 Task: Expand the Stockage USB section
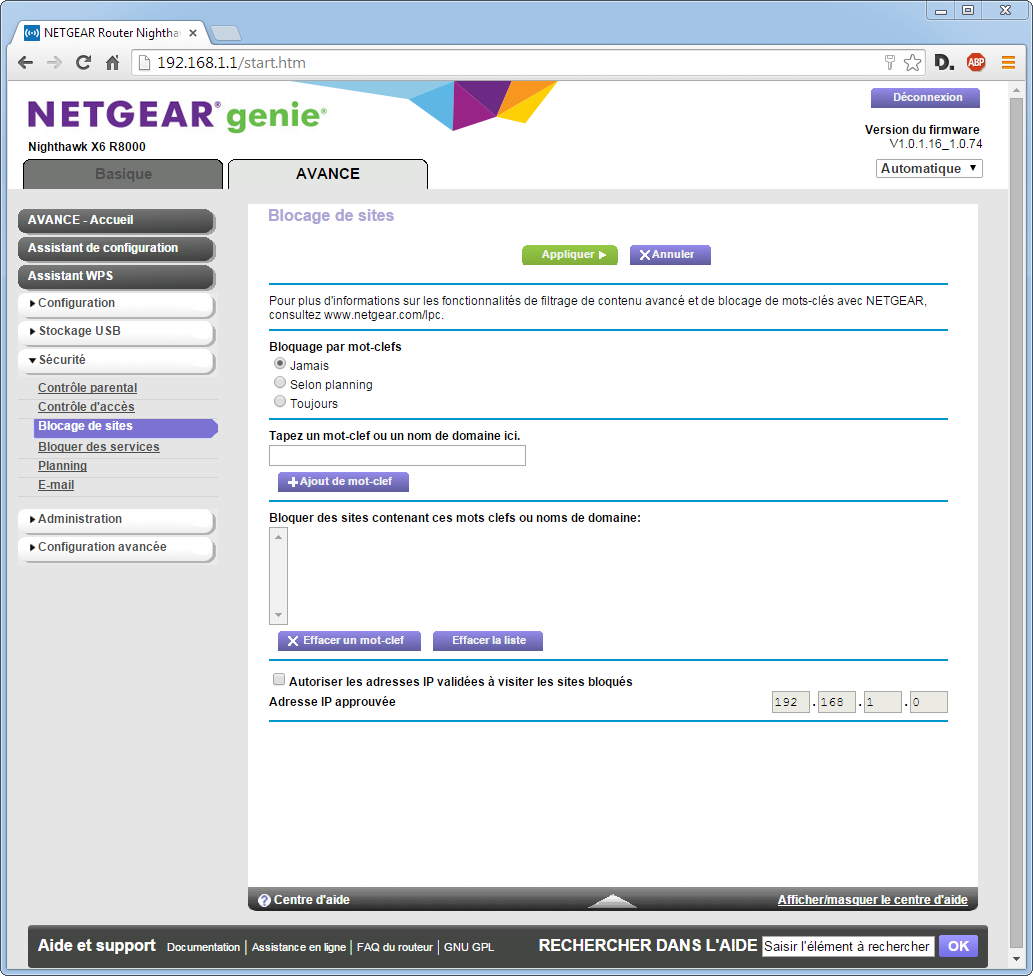pos(79,331)
